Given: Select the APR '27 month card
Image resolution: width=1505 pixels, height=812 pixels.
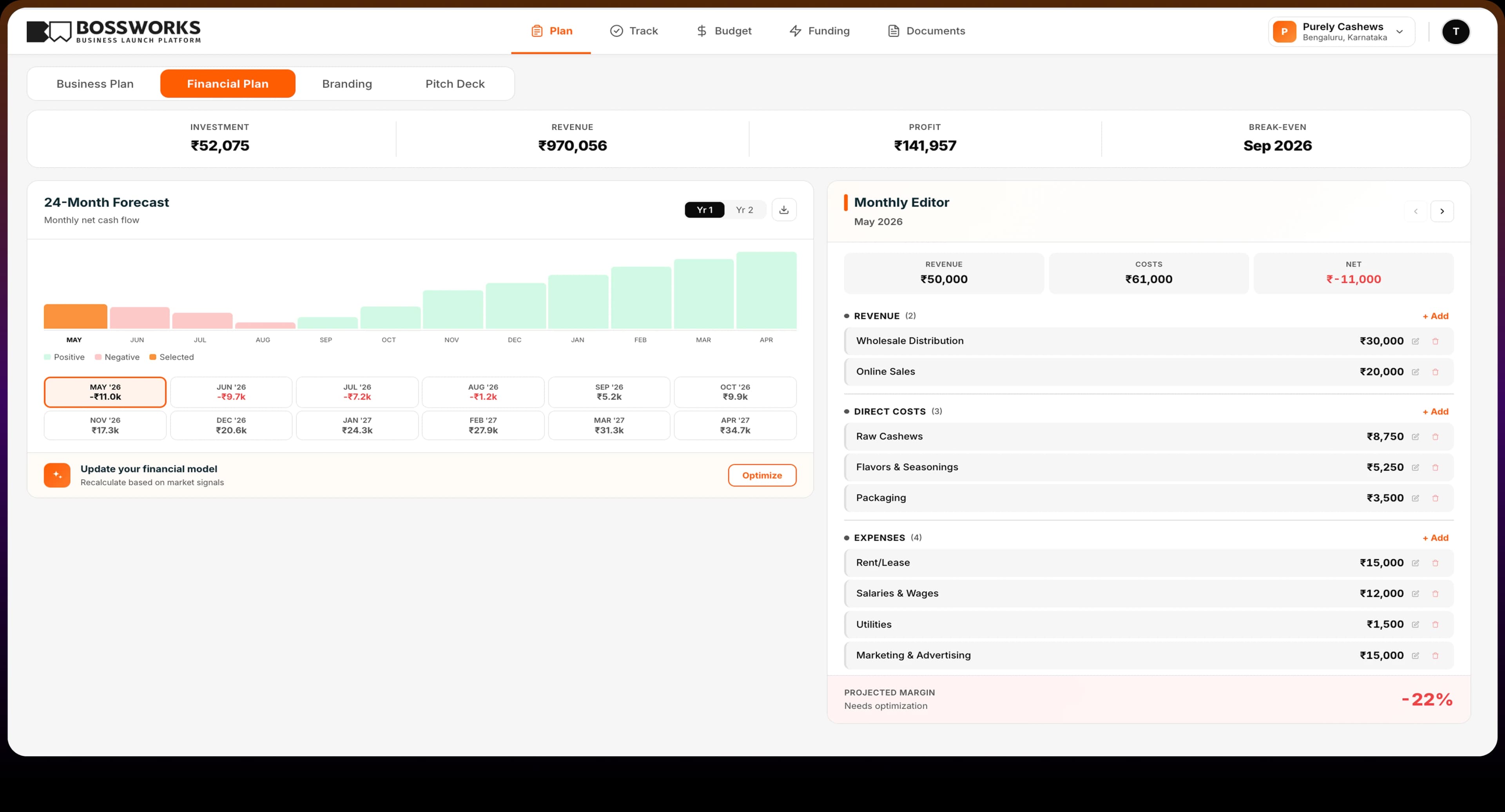Looking at the screenshot, I should [x=735, y=425].
